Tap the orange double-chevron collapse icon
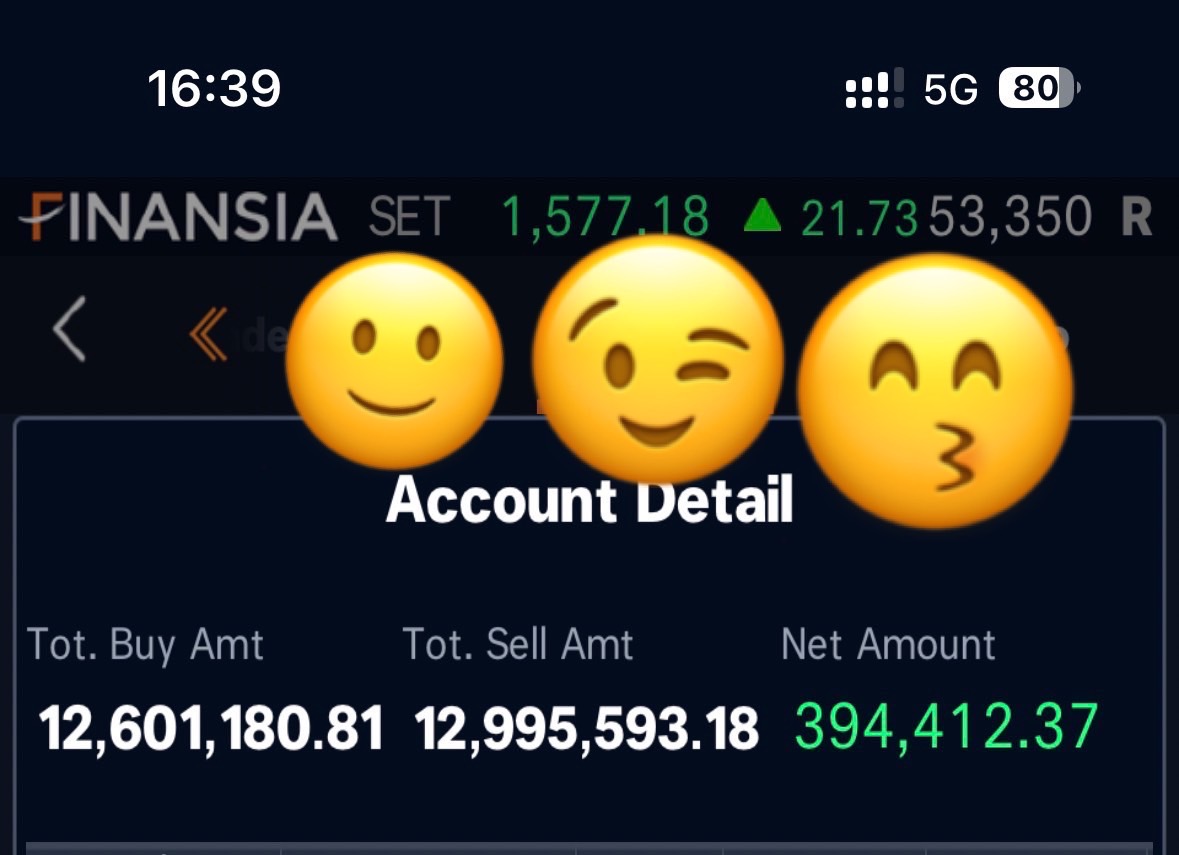This screenshot has height=855, width=1179. point(208,334)
